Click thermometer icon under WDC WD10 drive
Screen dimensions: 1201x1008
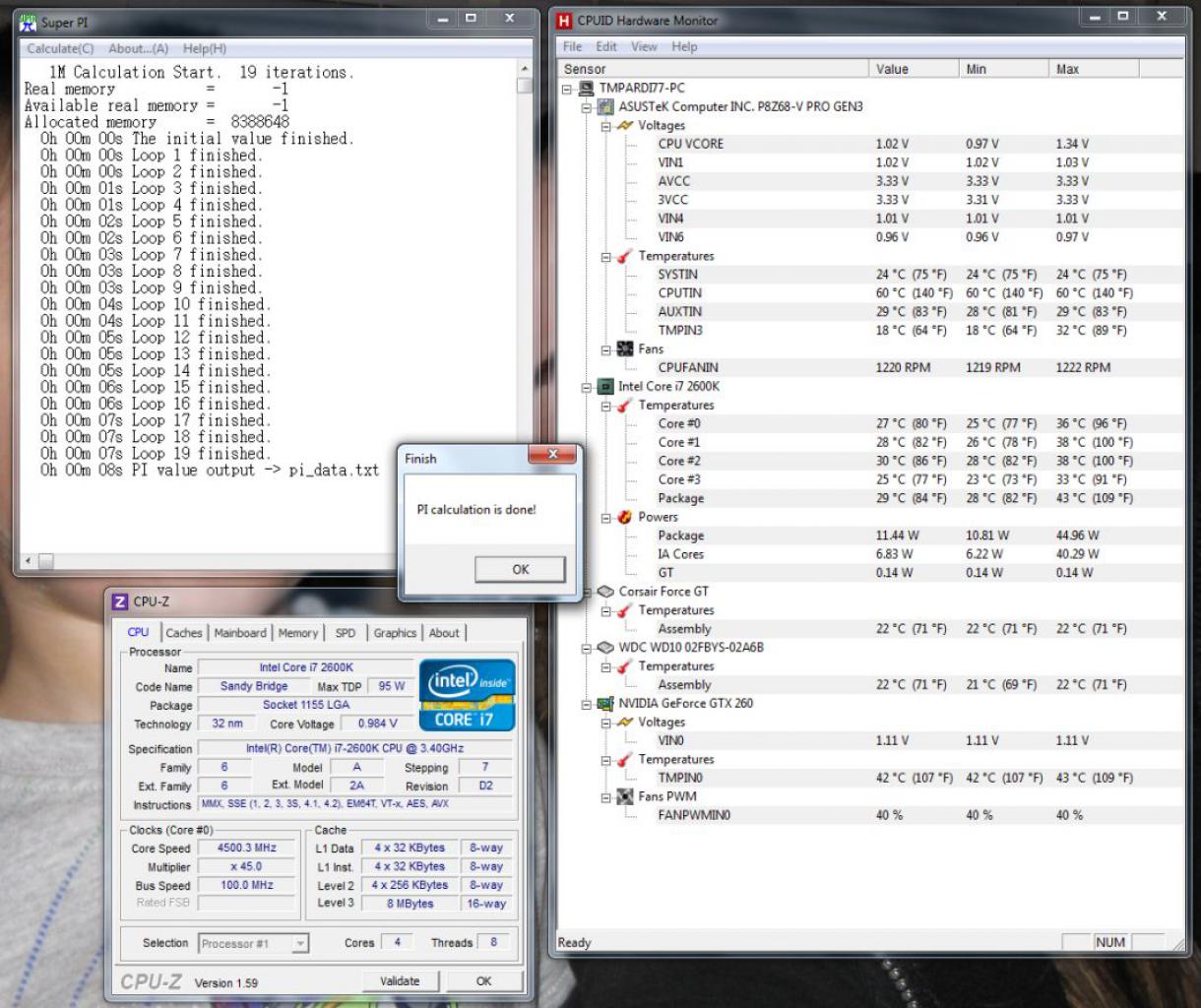pos(625,666)
